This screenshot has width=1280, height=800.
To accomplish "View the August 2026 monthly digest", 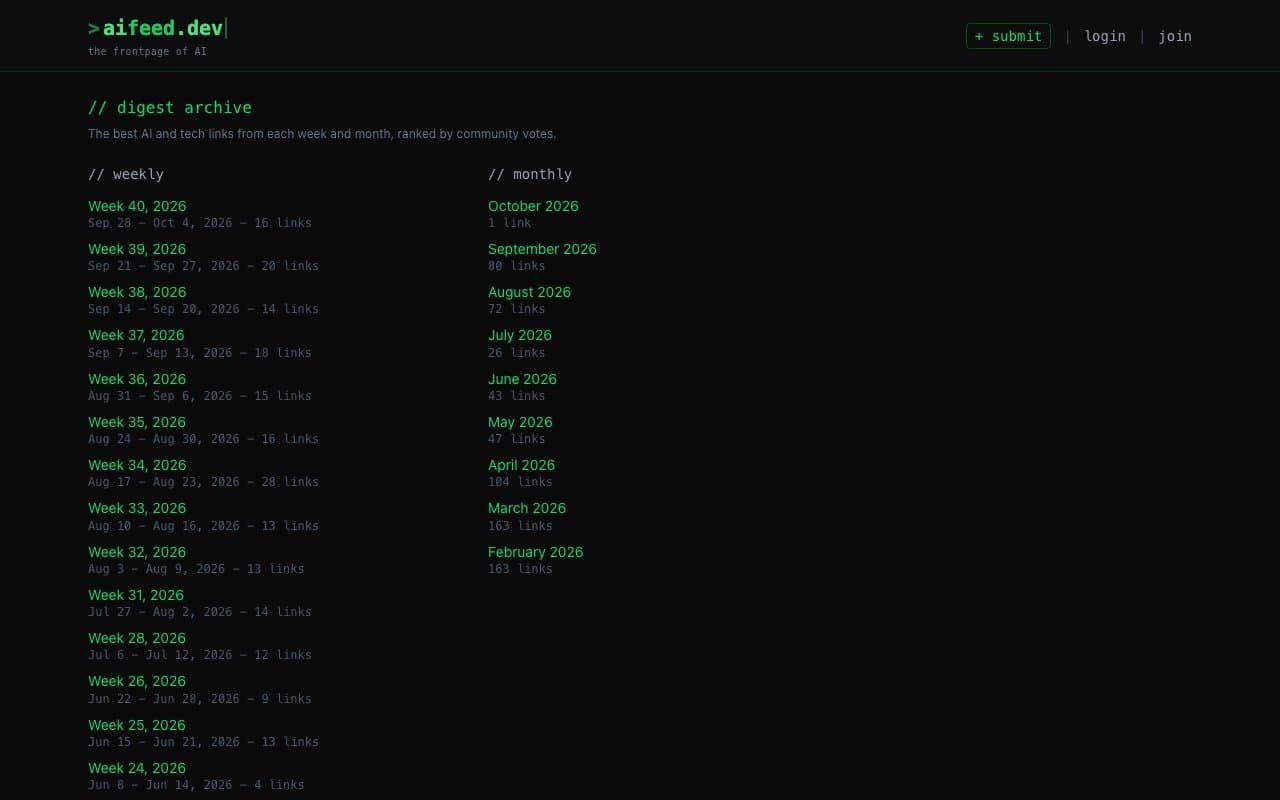I will point(529,292).
